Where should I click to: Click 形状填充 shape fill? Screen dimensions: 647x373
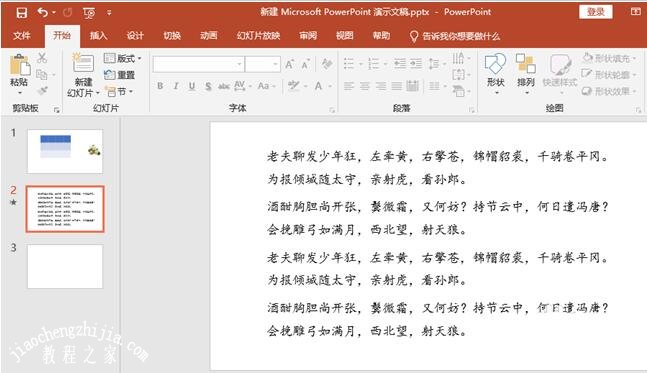pyautogui.click(x=609, y=58)
